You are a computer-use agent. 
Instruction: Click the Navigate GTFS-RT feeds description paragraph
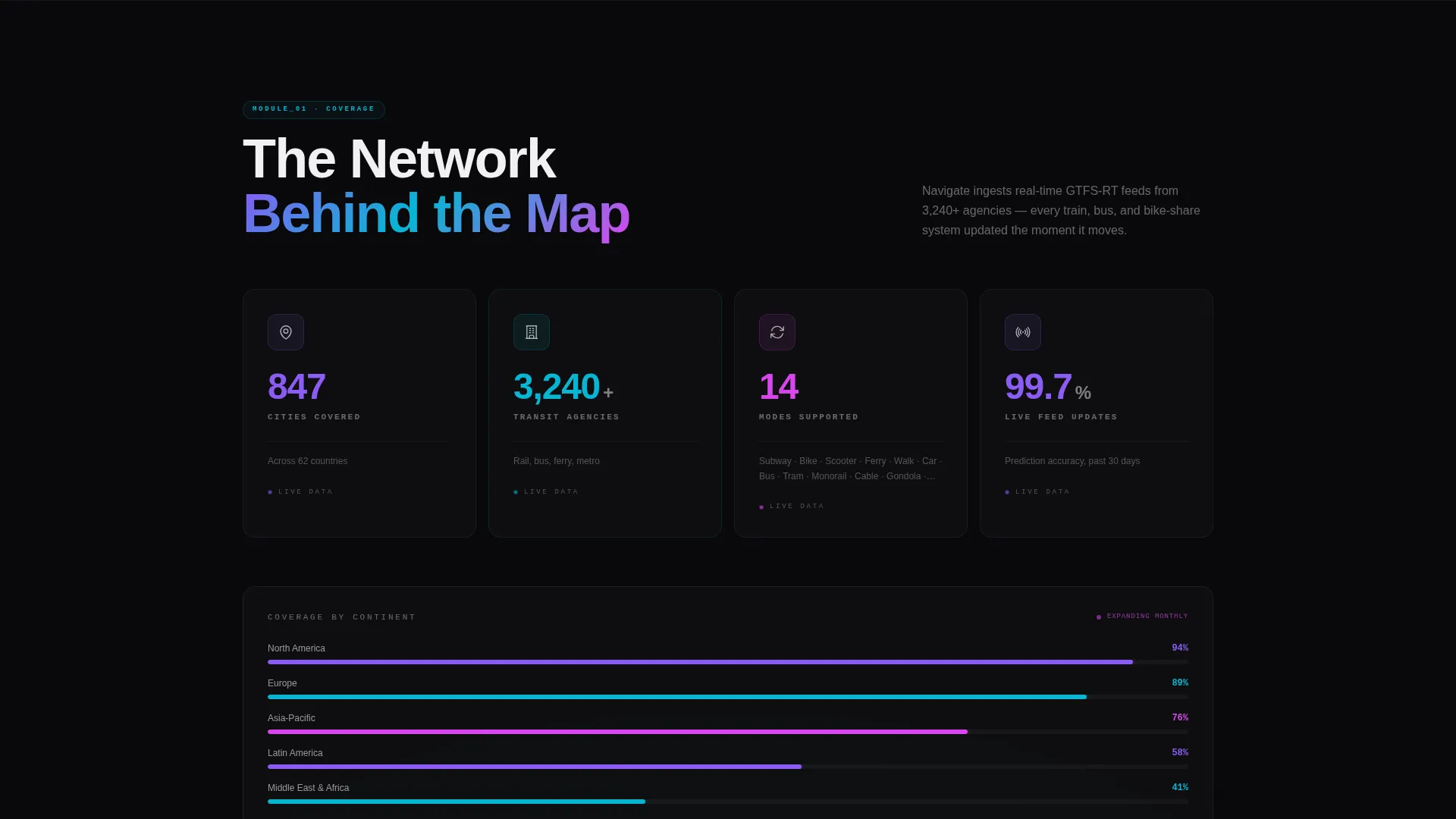point(1061,211)
